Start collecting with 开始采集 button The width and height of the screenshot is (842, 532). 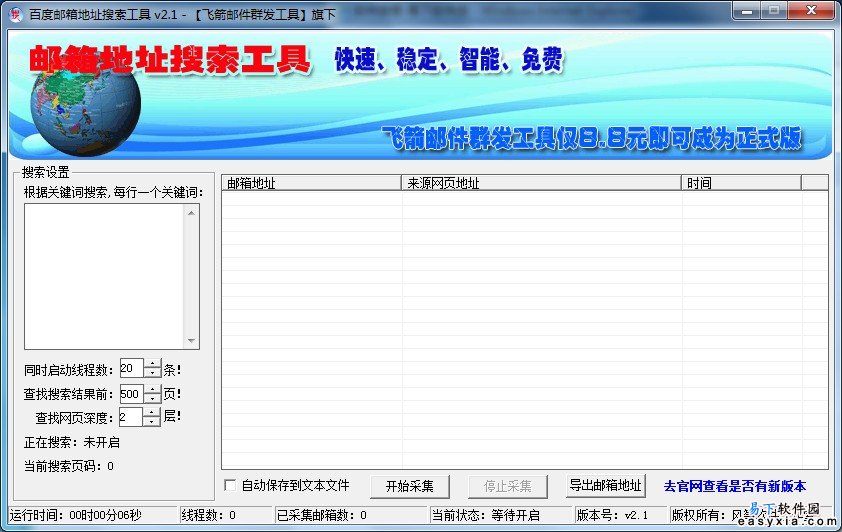[409, 486]
